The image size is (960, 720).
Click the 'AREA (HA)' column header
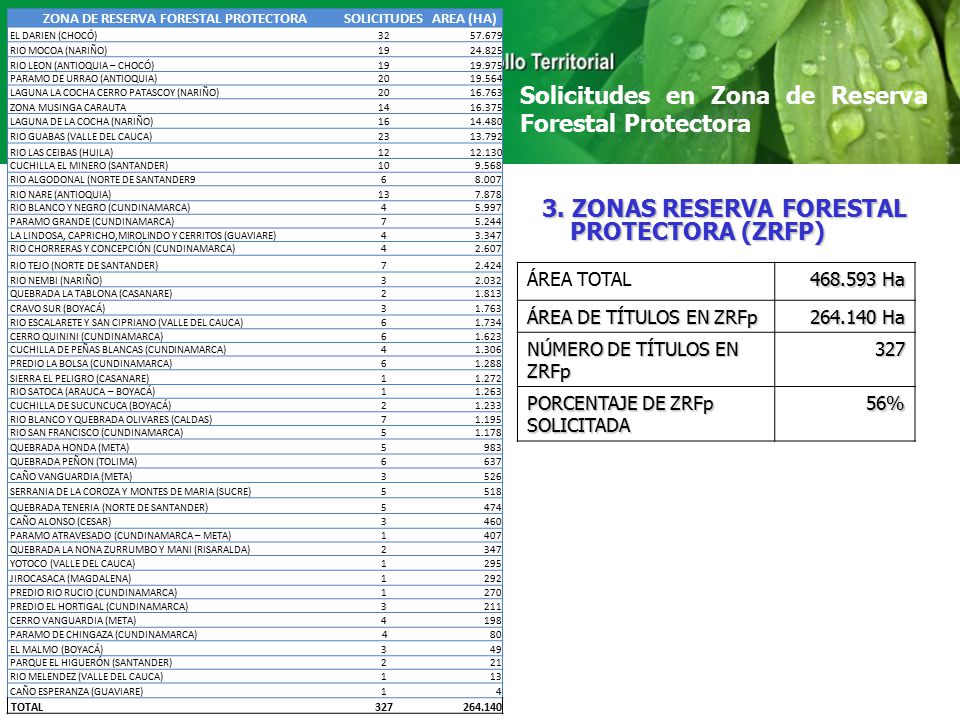point(464,18)
